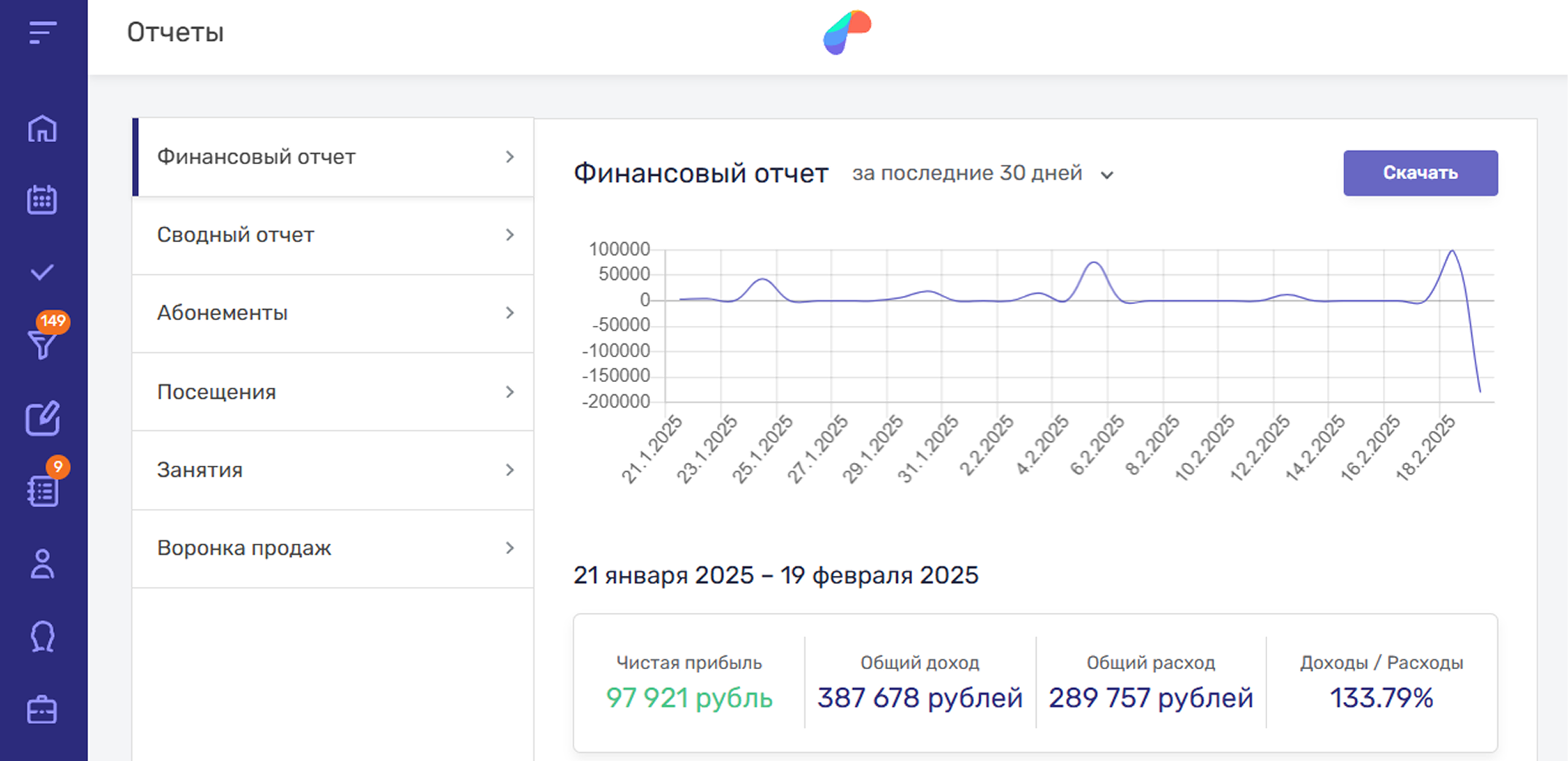Viewport: 1568px width, 761px height.
Task: Open the briefcase icon in sidebar
Action: (x=42, y=709)
